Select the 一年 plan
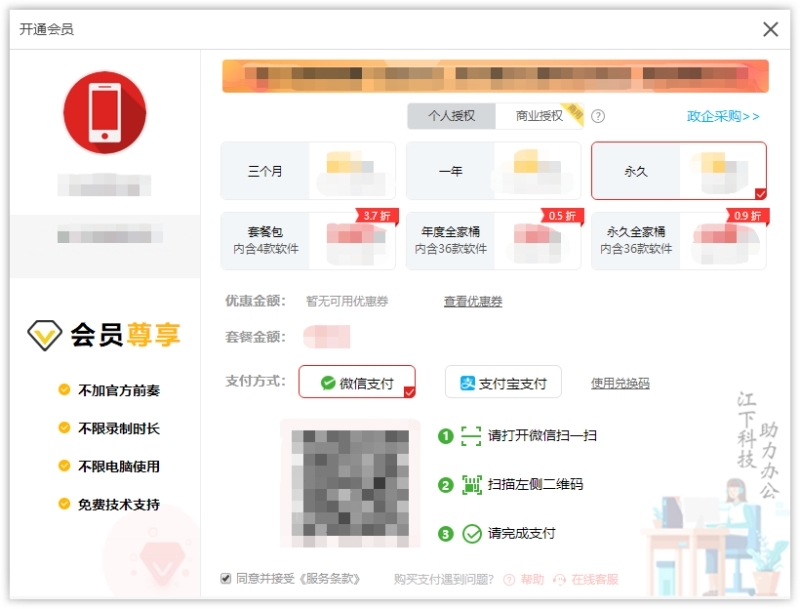The height and width of the screenshot is (609, 800). coord(493,170)
